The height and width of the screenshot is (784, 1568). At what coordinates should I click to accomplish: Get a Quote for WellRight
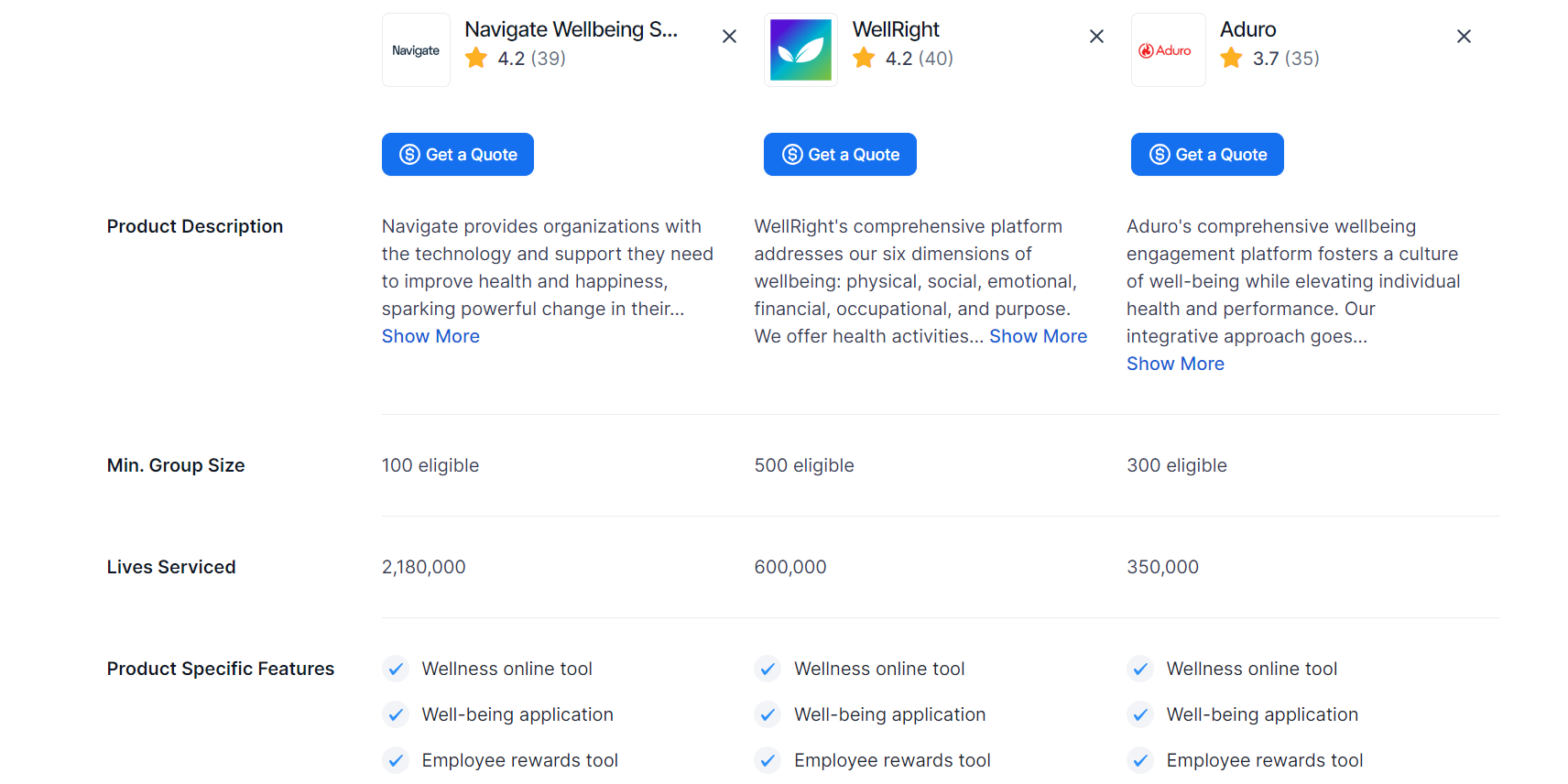[x=840, y=155]
